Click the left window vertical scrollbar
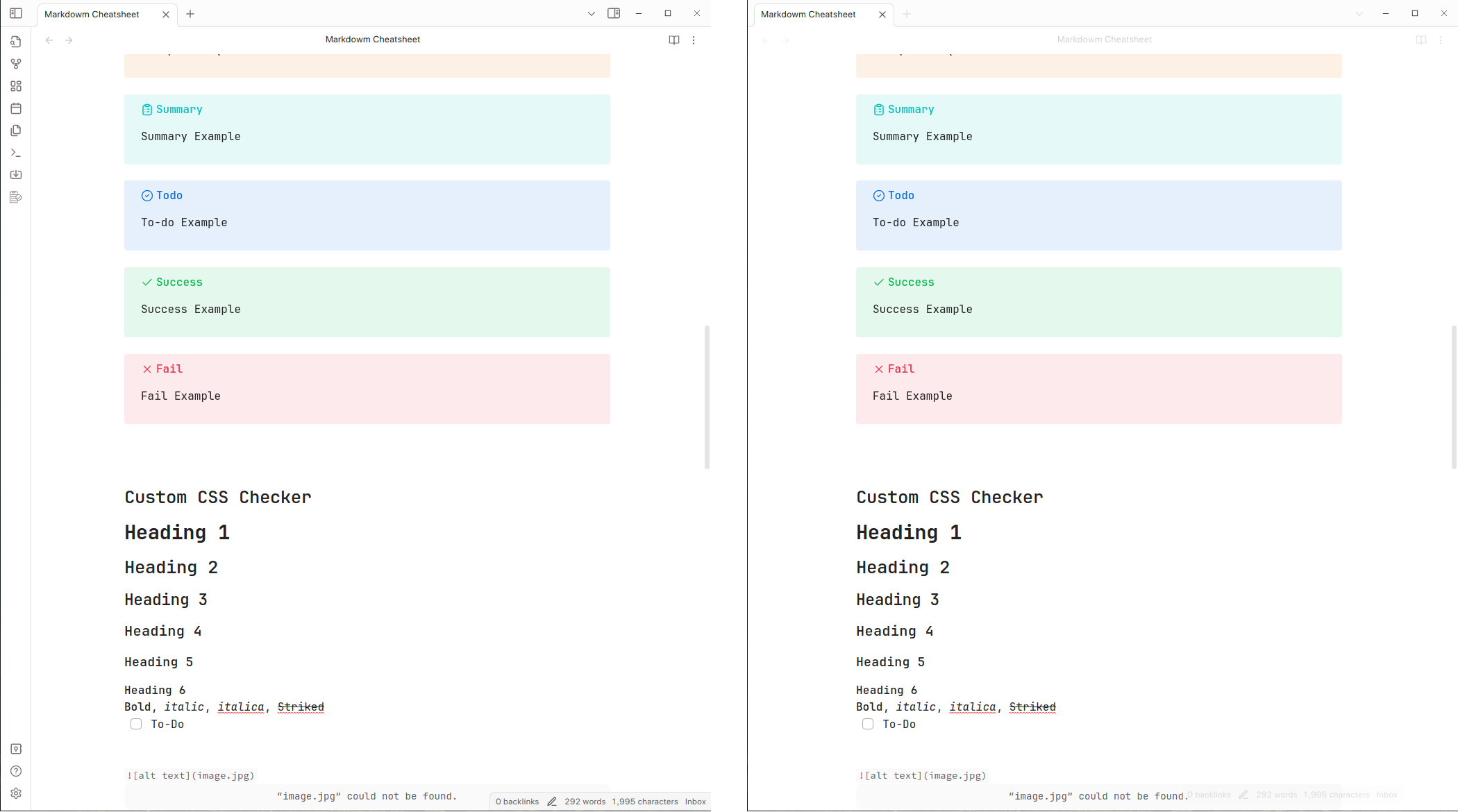Image resolution: width=1458 pixels, height=812 pixels. [x=707, y=396]
